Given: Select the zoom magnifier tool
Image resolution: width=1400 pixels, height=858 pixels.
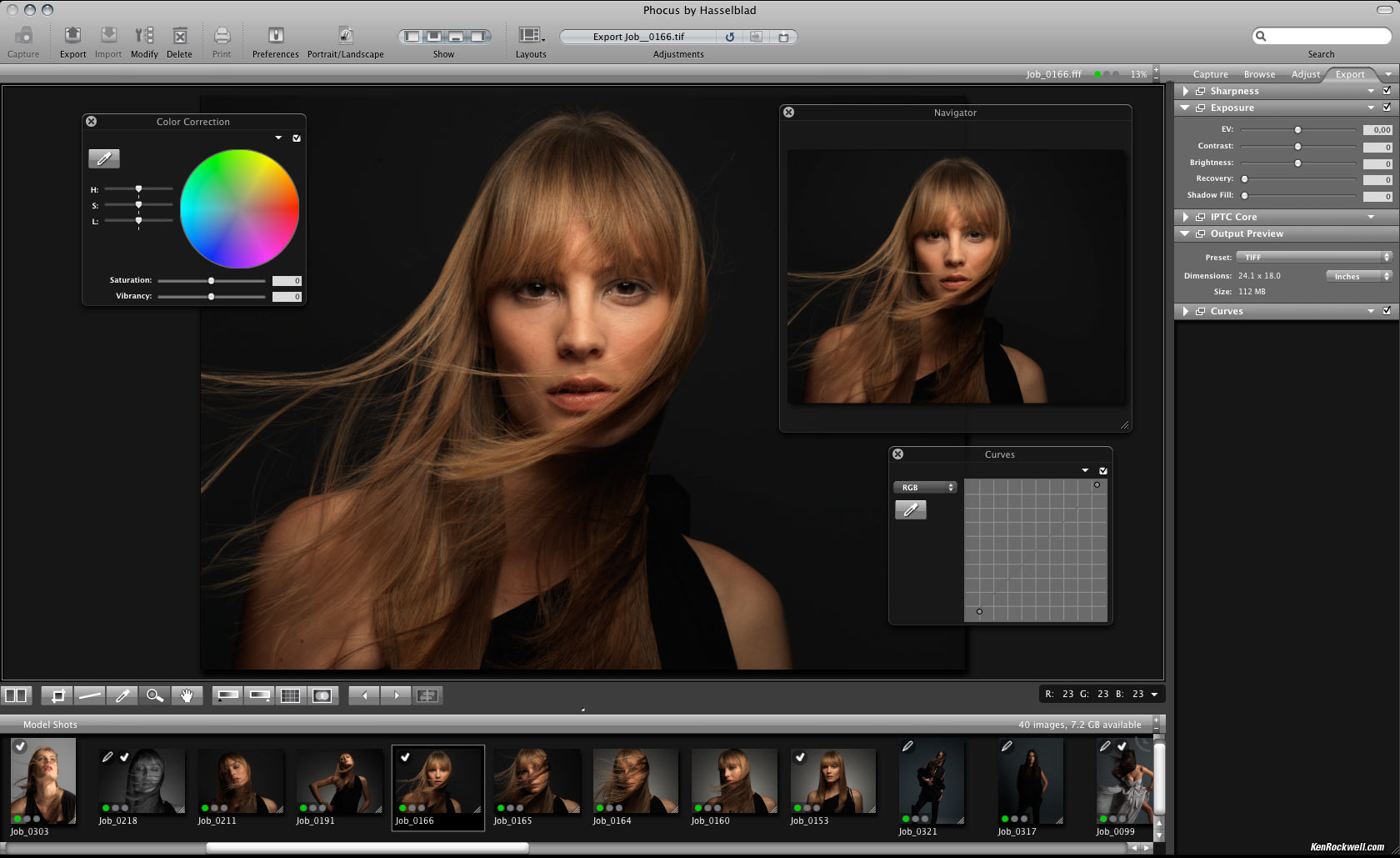Looking at the screenshot, I should (x=154, y=695).
